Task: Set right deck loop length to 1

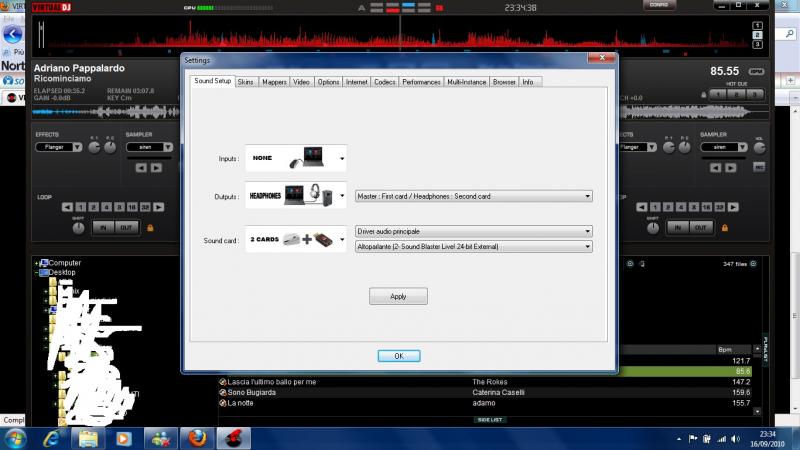Action: pyautogui.click(x=655, y=207)
